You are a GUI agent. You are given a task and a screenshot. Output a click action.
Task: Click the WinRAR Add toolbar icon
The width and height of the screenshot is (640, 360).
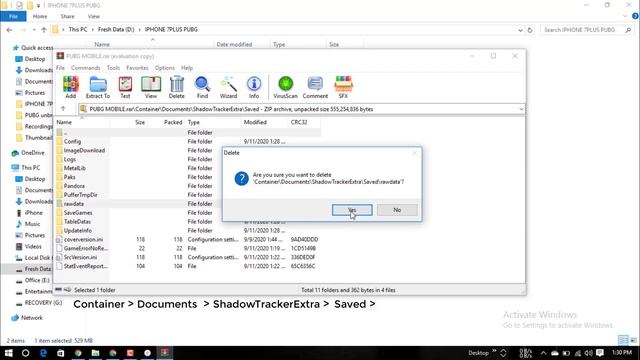coord(71,87)
